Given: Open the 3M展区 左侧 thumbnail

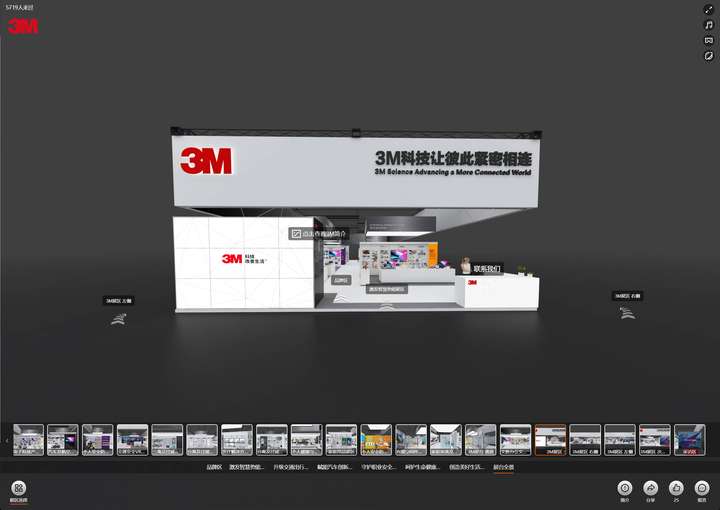Looking at the screenshot, I should coord(620,440).
